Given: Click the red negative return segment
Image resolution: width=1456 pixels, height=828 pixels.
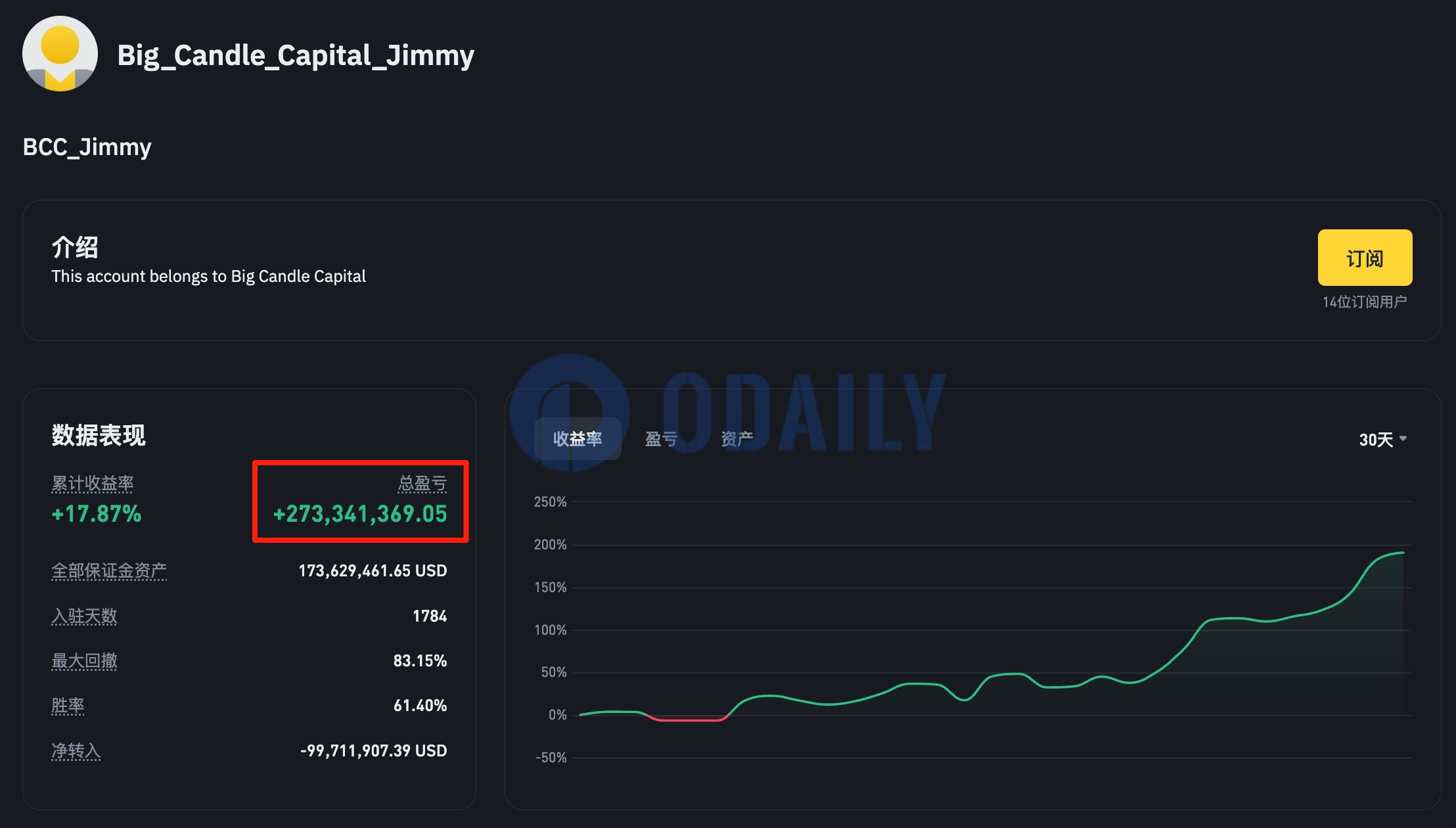Looking at the screenshot, I should 687,720.
